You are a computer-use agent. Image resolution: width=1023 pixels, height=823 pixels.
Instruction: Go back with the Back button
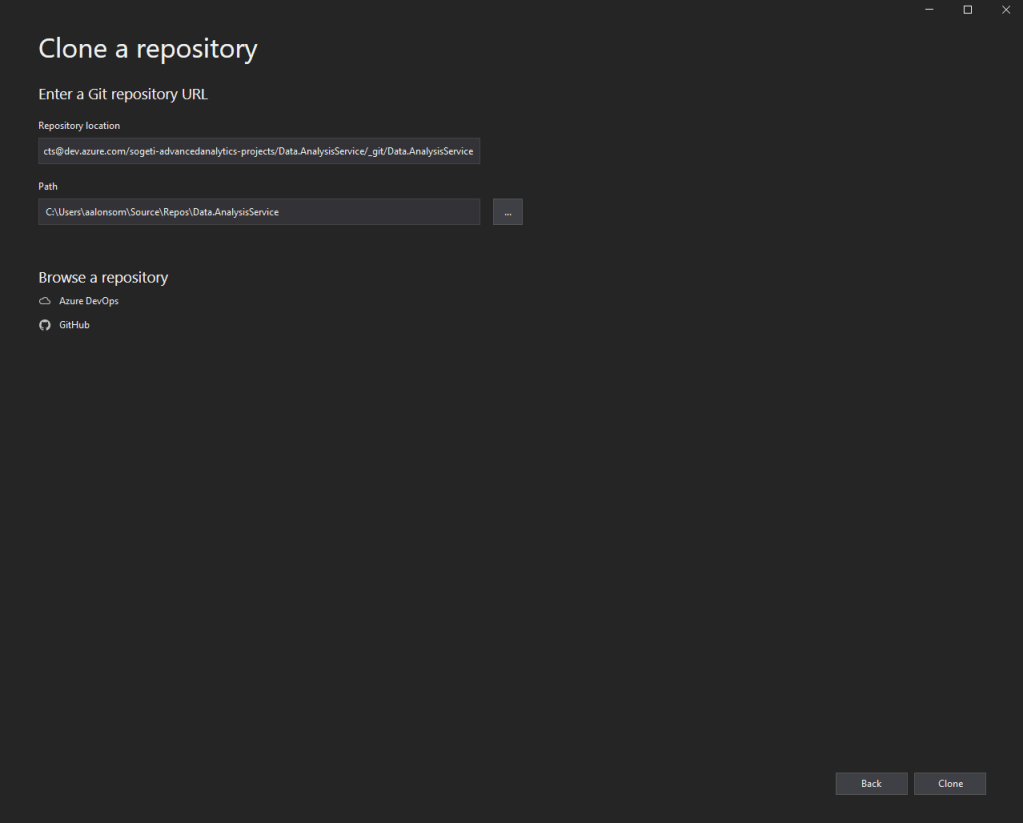871,784
